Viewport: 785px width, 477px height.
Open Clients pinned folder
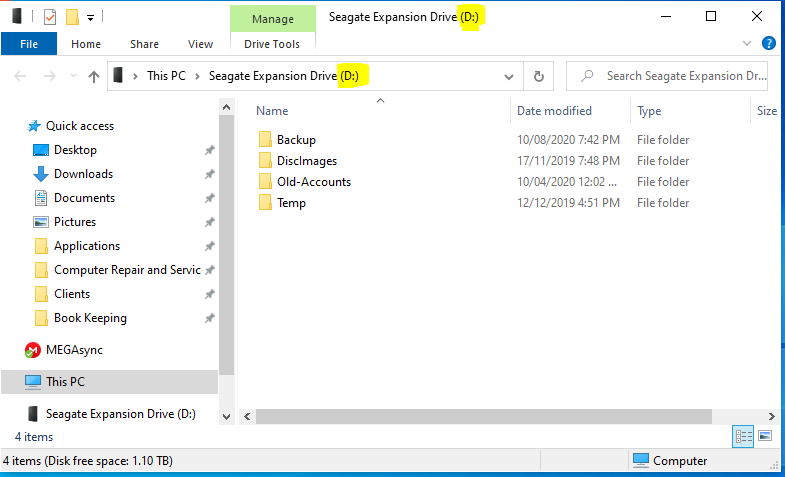pyautogui.click(x=72, y=294)
